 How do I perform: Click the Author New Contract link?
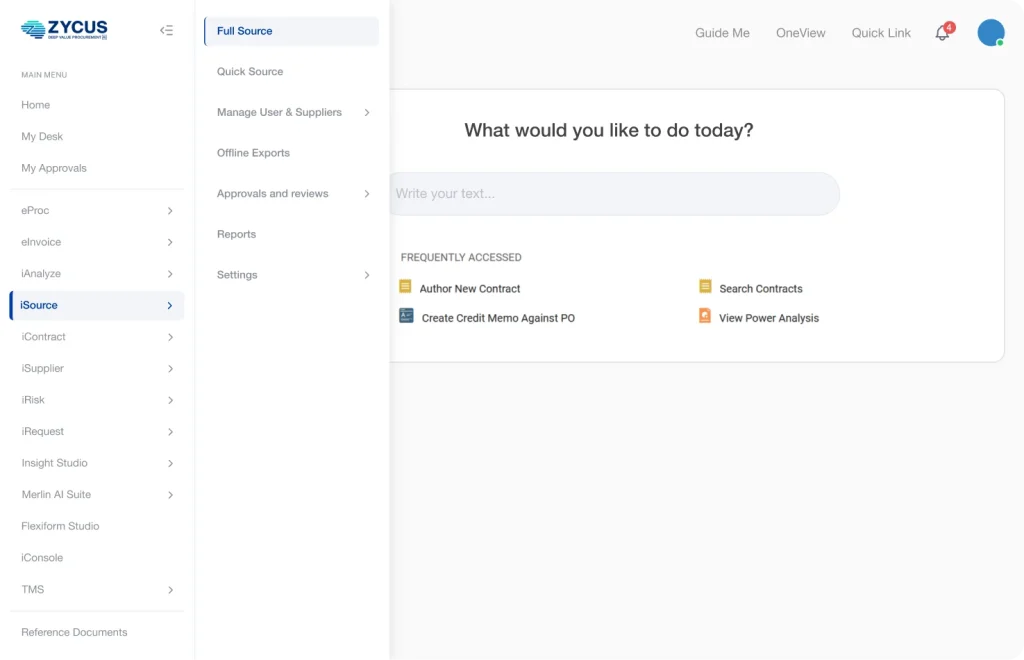click(x=470, y=289)
